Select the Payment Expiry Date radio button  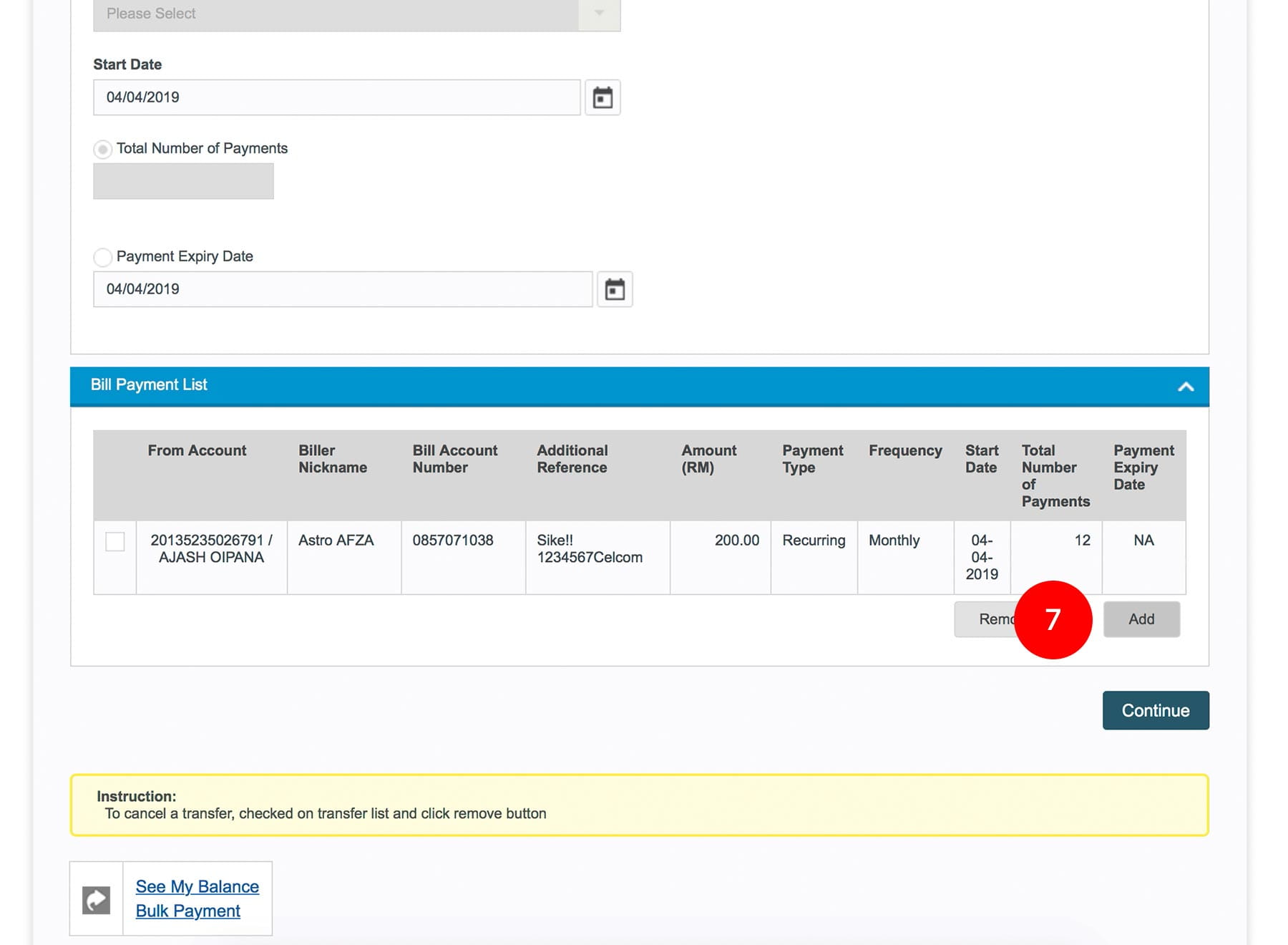pyautogui.click(x=103, y=257)
